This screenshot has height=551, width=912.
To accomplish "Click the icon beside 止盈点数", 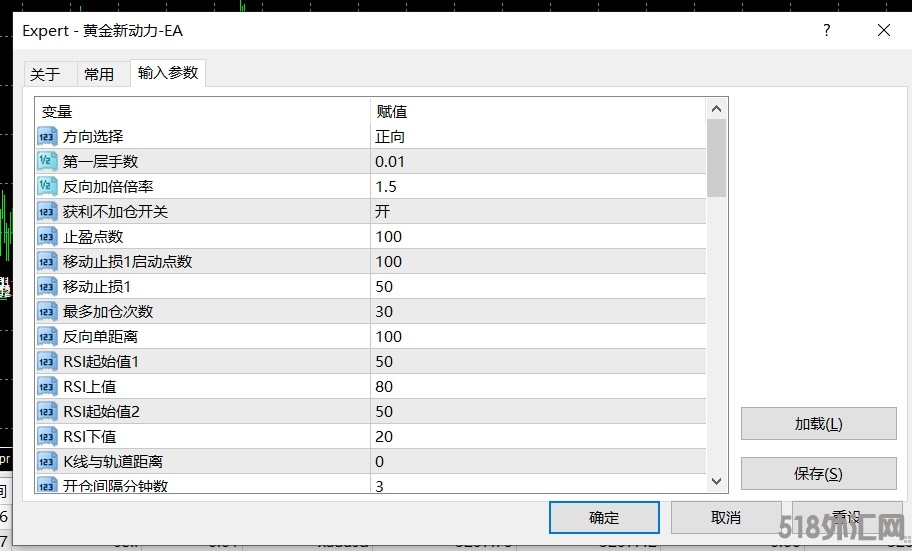I will [x=47, y=237].
